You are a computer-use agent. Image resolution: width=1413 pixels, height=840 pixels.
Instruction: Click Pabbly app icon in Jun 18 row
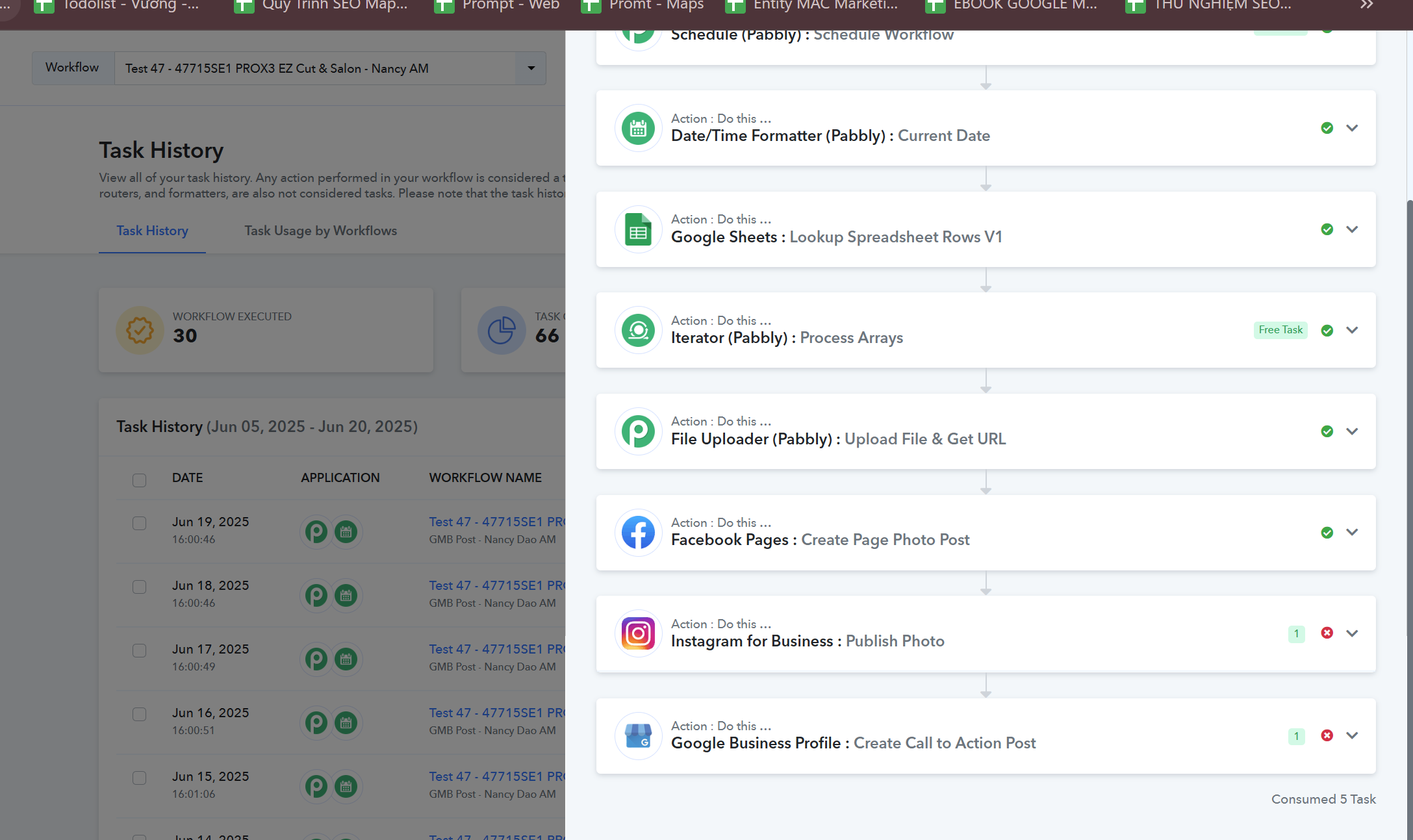(316, 596)
